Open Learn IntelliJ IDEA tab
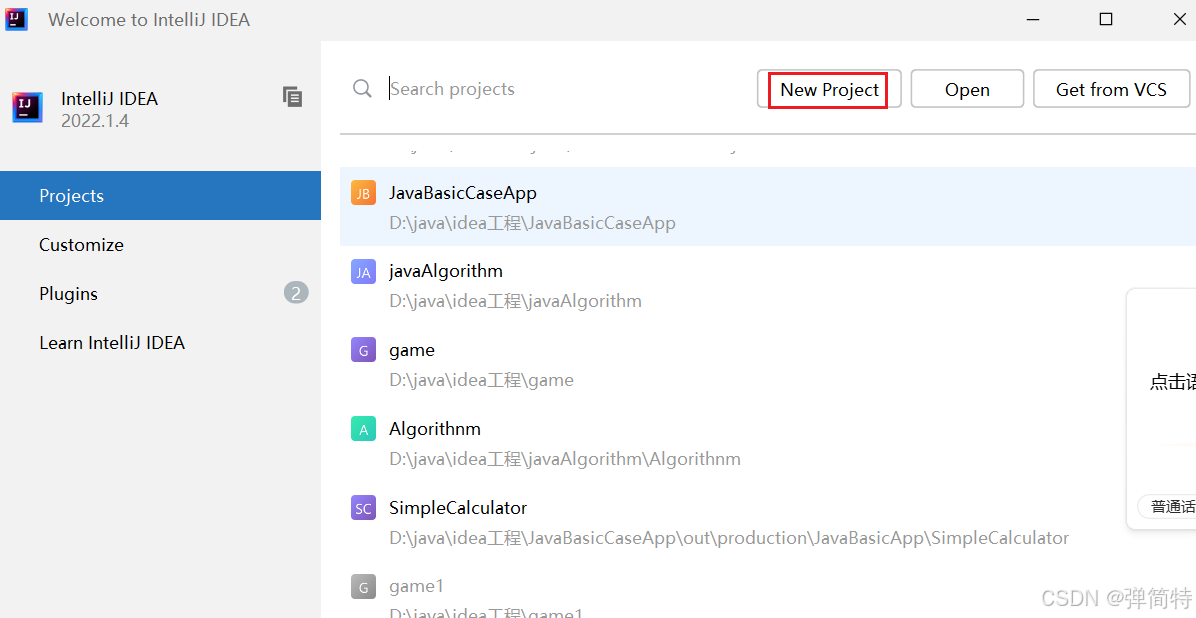The height and width of the screenshot is (618, 1196). [160, 343]
